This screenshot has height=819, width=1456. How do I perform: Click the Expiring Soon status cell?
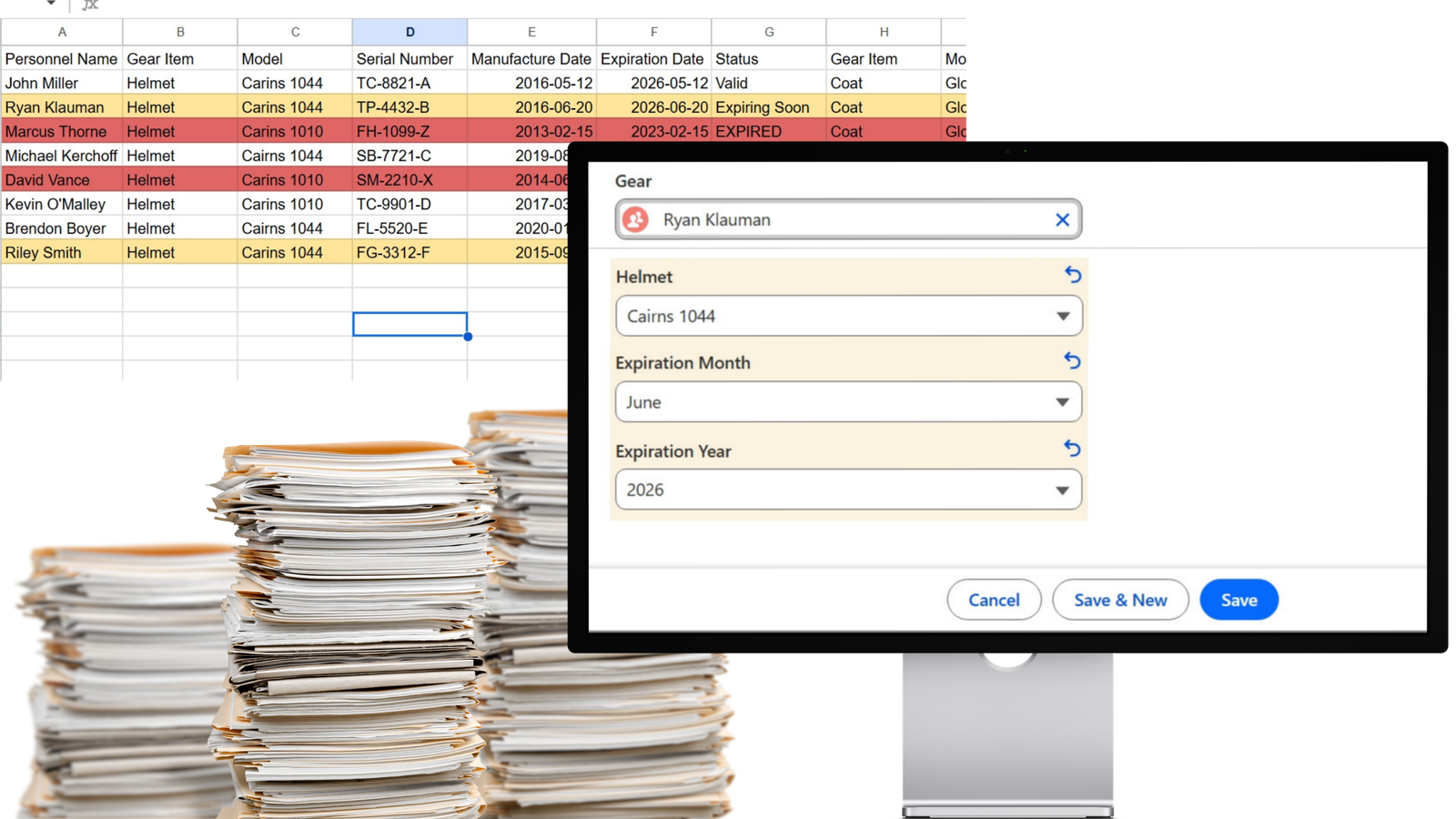[768, 107]
